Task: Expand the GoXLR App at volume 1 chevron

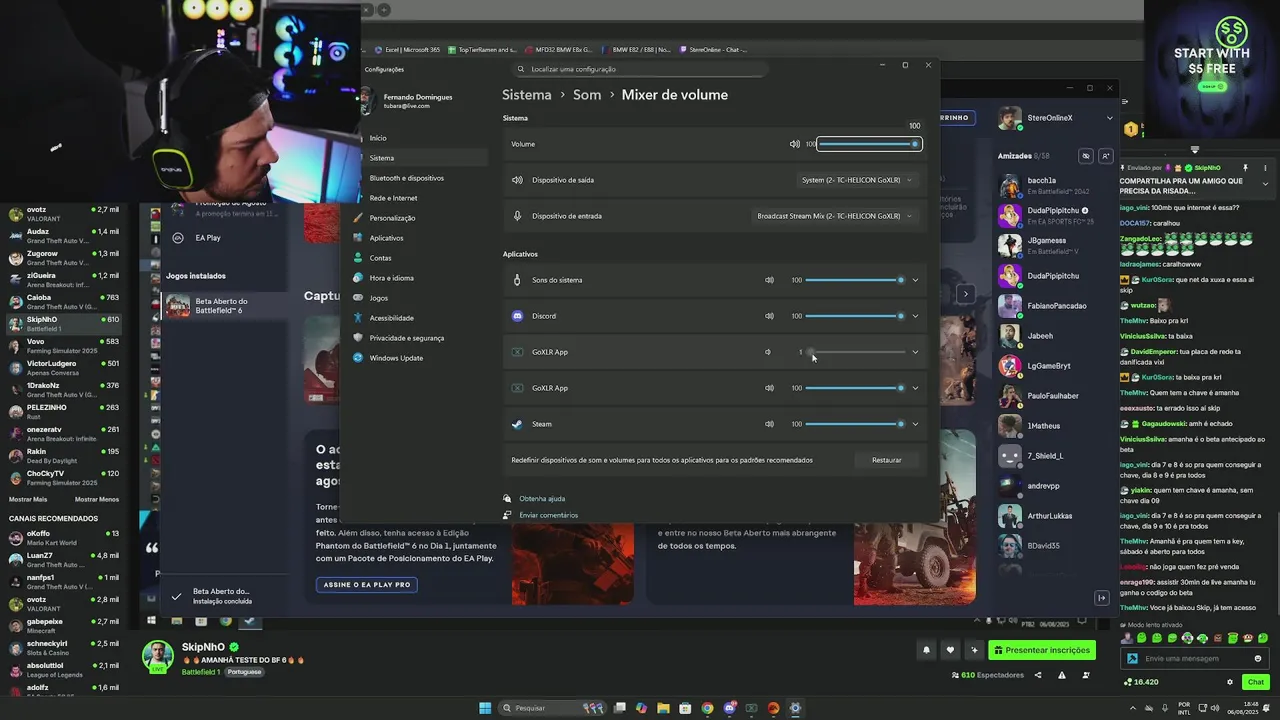Action: (915, 352)
